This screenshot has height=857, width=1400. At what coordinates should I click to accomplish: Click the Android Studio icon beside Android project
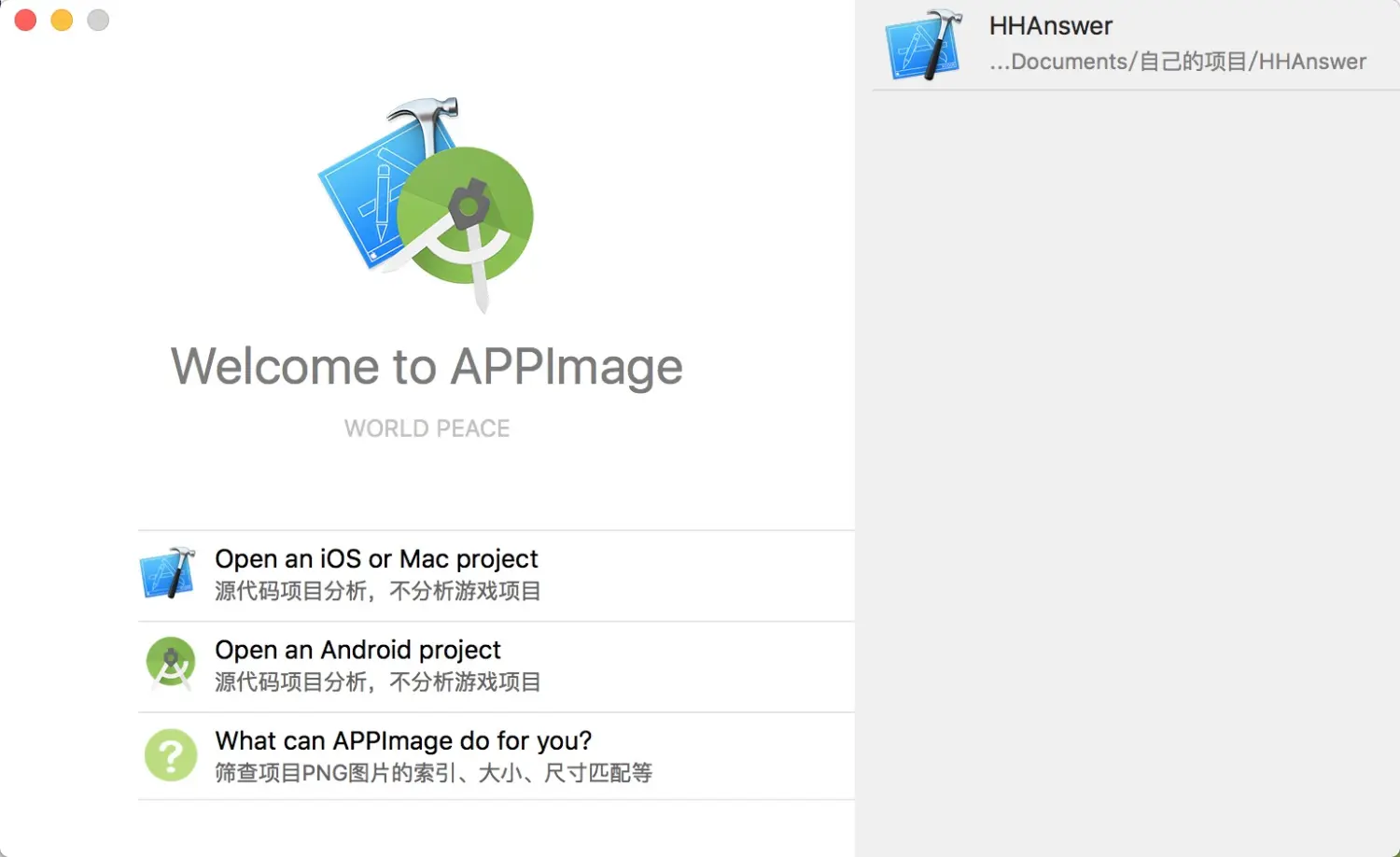tap(171, 664)
